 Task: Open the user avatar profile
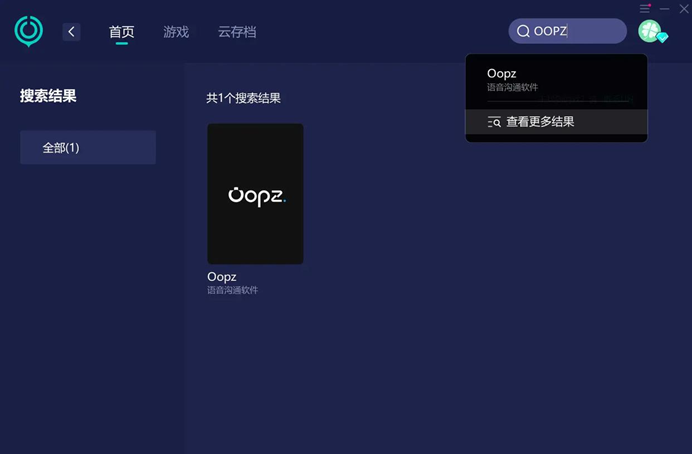click(x=650, y=31)
